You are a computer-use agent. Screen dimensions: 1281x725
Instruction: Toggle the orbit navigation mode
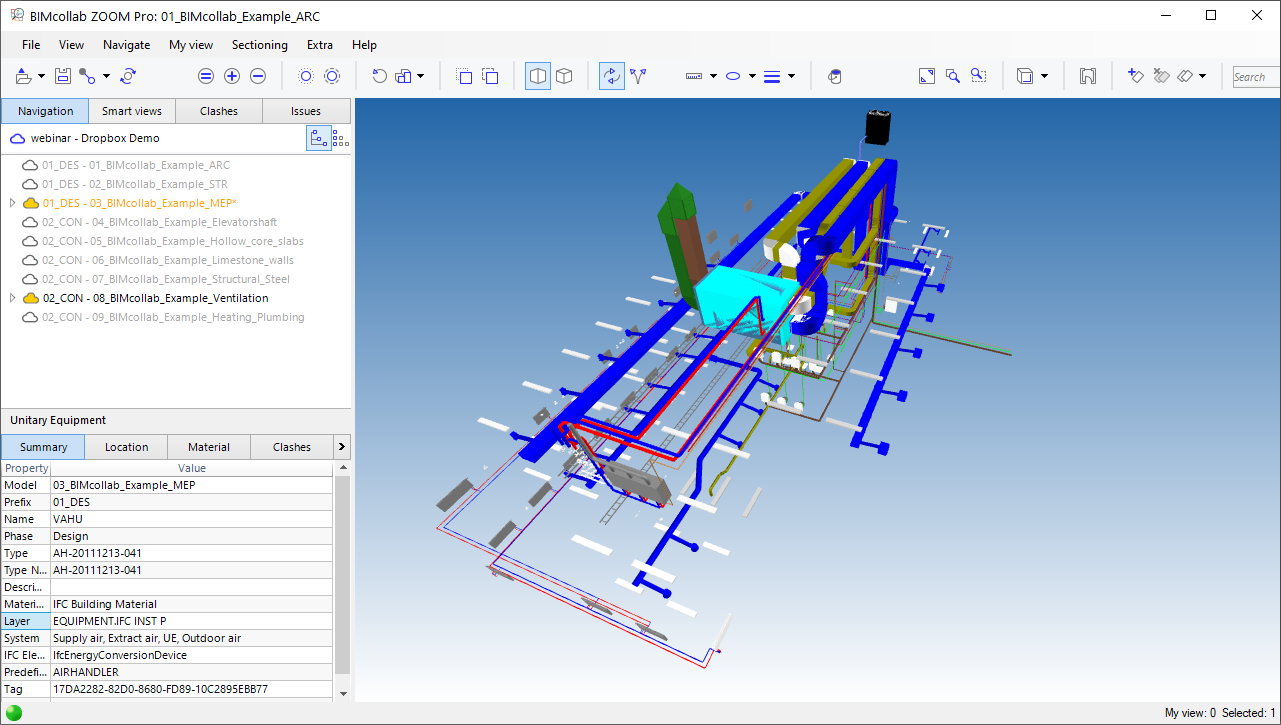(612, 76)
